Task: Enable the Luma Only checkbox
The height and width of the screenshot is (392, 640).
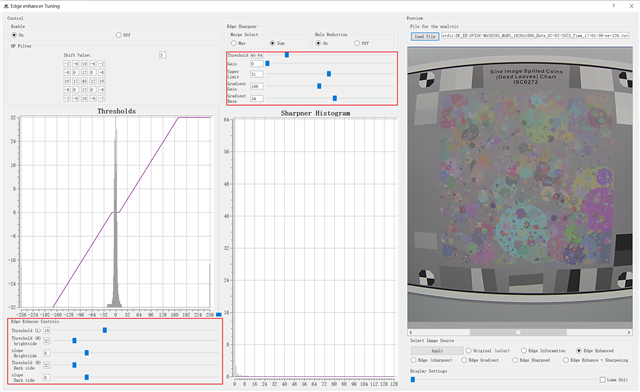Action: tap(602, 380)
